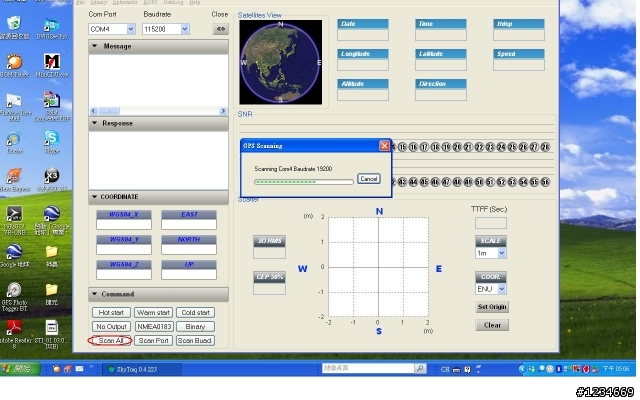
Task: Click the Satellites View globe image
Action: click(280, 62)
